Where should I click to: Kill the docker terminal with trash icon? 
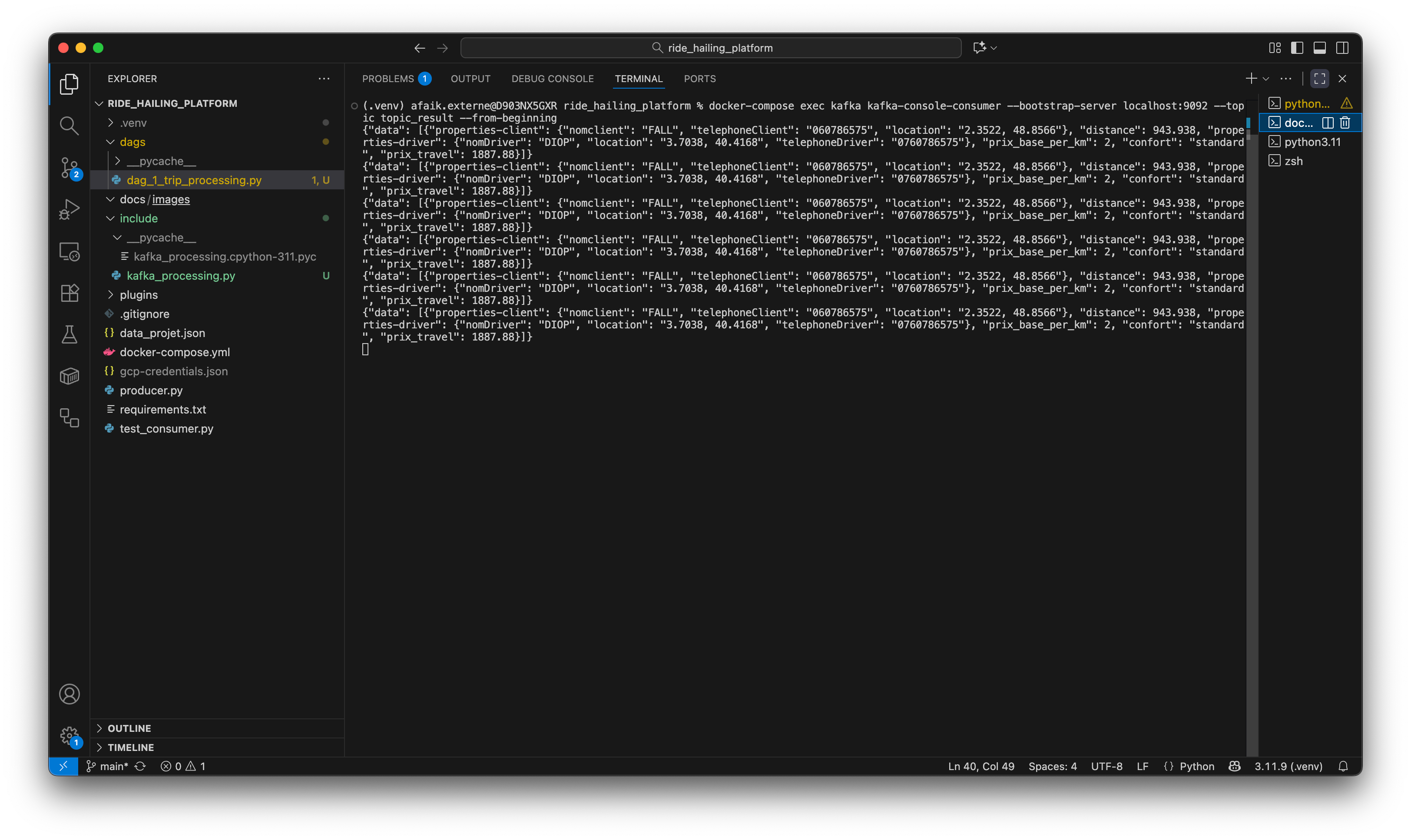(1345, 122)
